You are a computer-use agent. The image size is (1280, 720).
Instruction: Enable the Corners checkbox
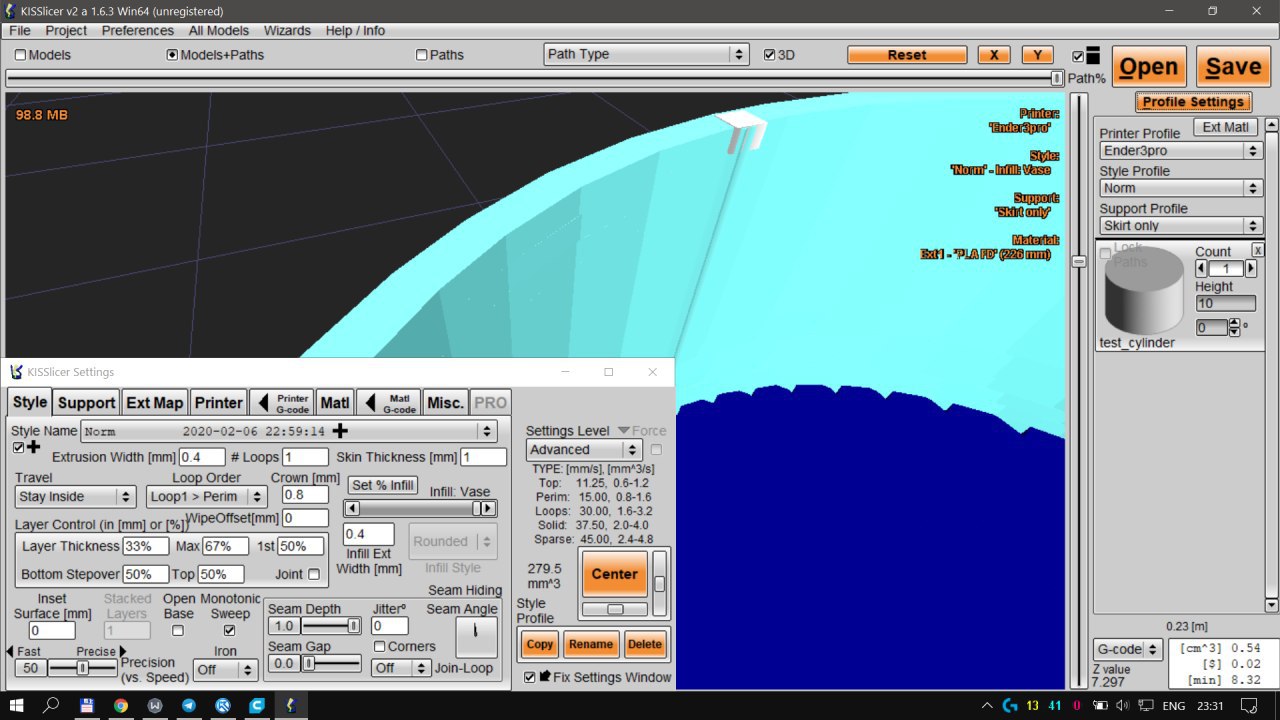click(379, 646)
